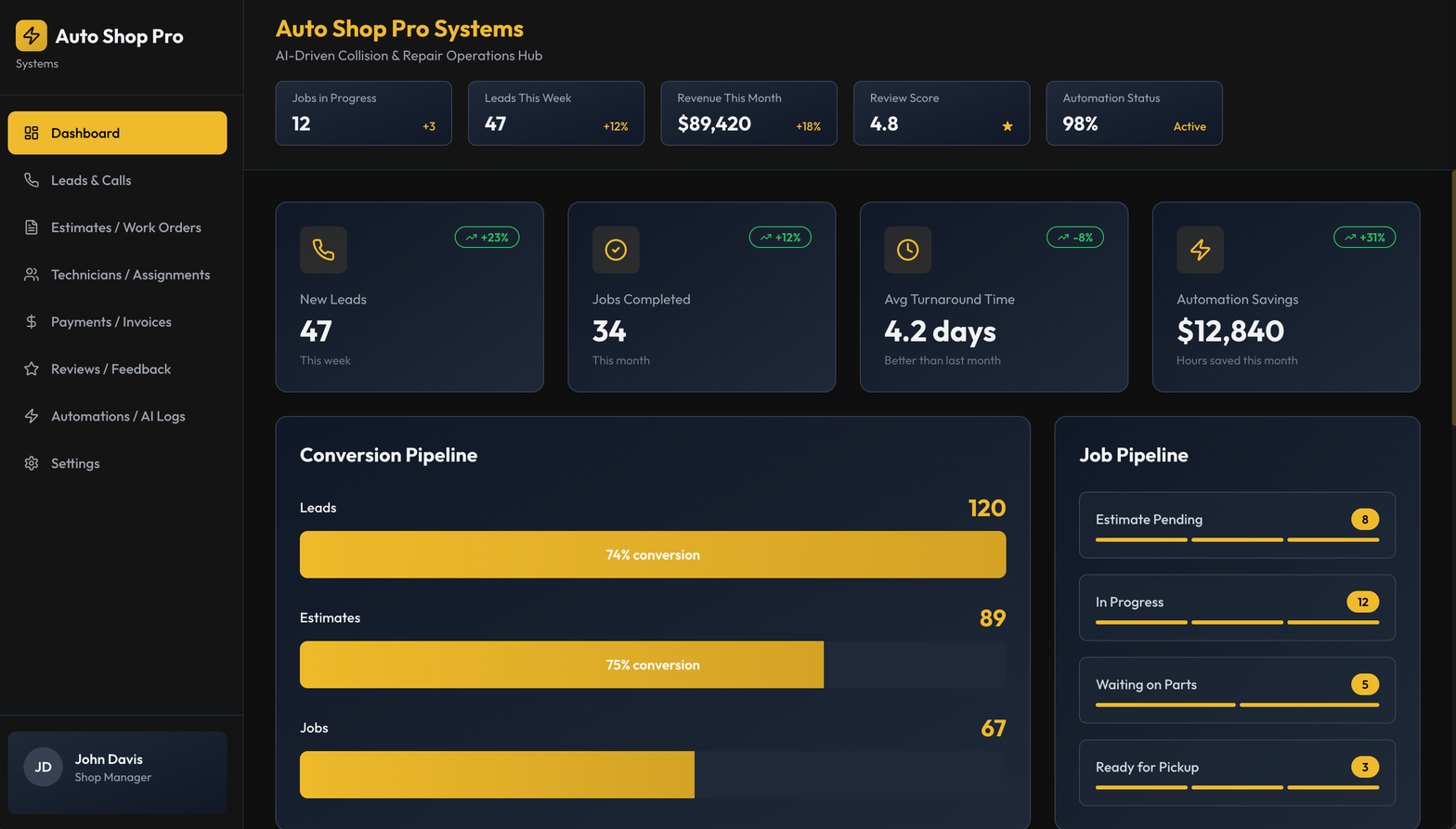The image size is (1456, 829).
Task: Open Technicians / Assignments page
Action: tap(117, 275)
